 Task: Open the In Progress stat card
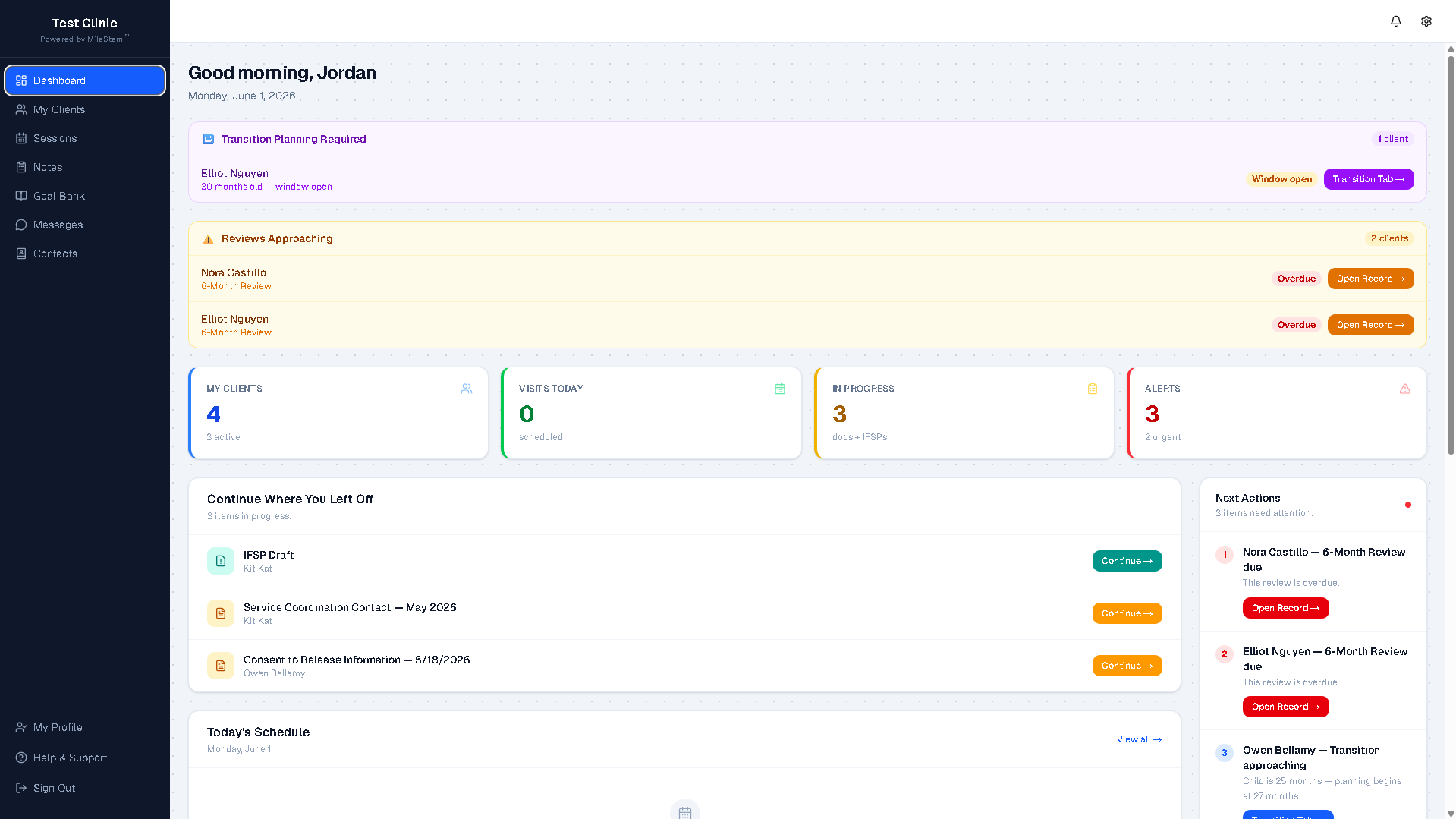tap(964, 413)
